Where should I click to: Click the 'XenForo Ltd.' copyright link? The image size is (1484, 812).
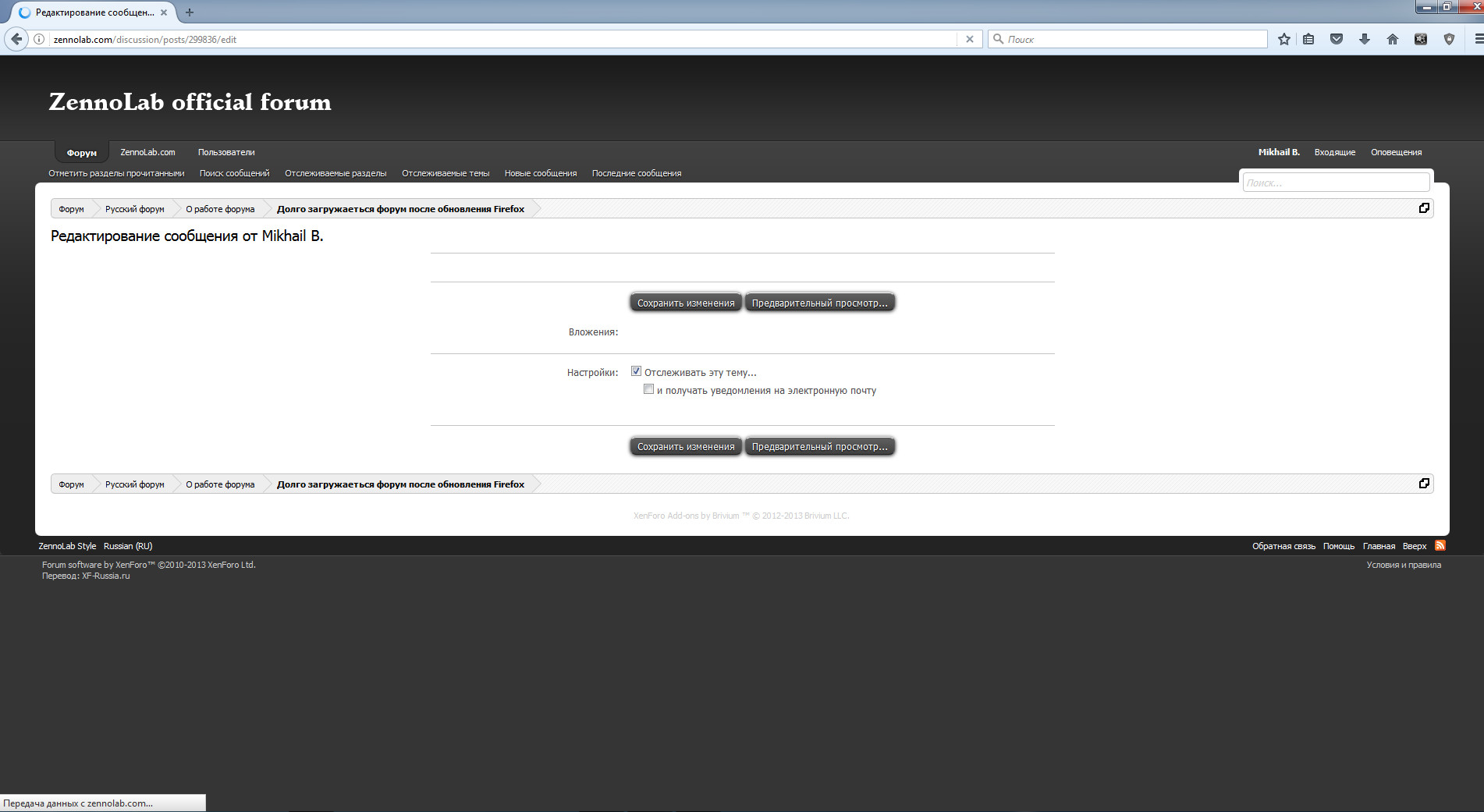point(231,565)
